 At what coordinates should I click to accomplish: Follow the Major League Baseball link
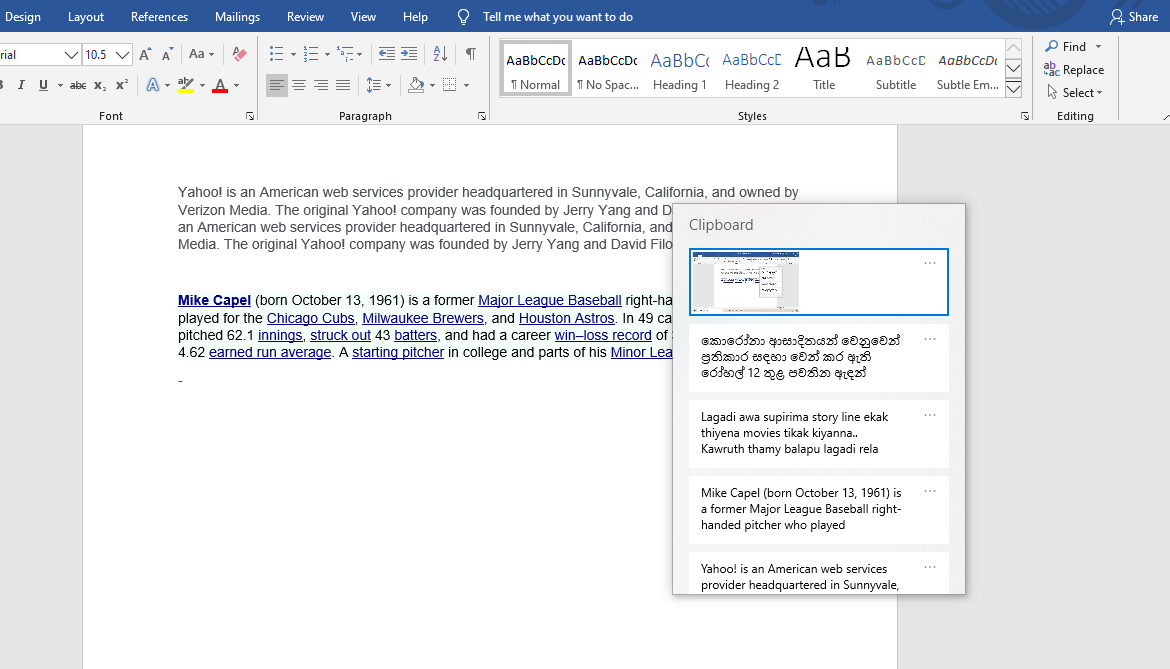[x=549, y=300]
